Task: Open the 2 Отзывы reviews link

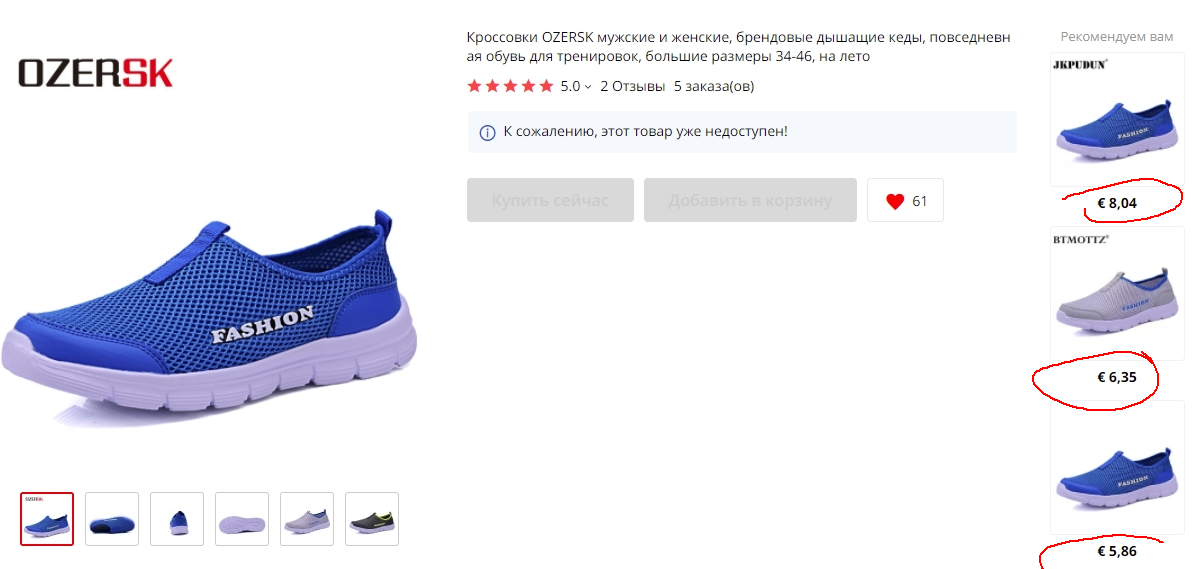Action: click(x=633, y=86)
